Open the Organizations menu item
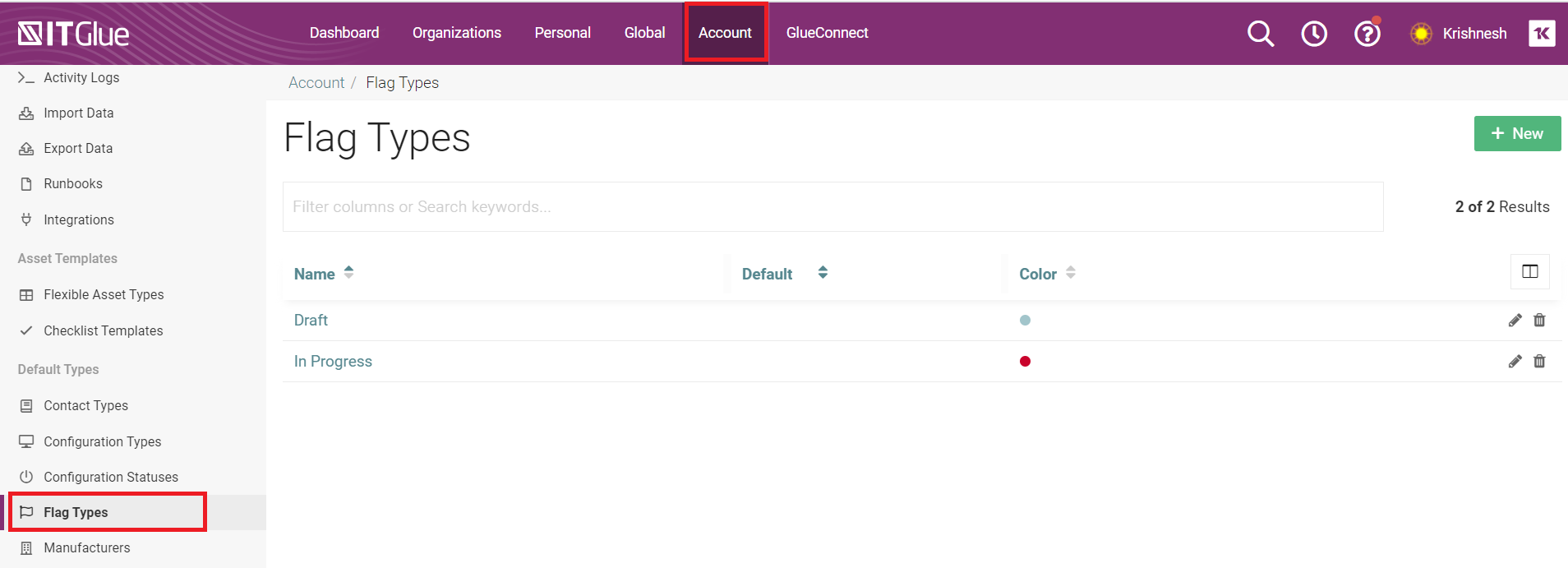The width and height of the screenshot is (1568, 568). 456,33
